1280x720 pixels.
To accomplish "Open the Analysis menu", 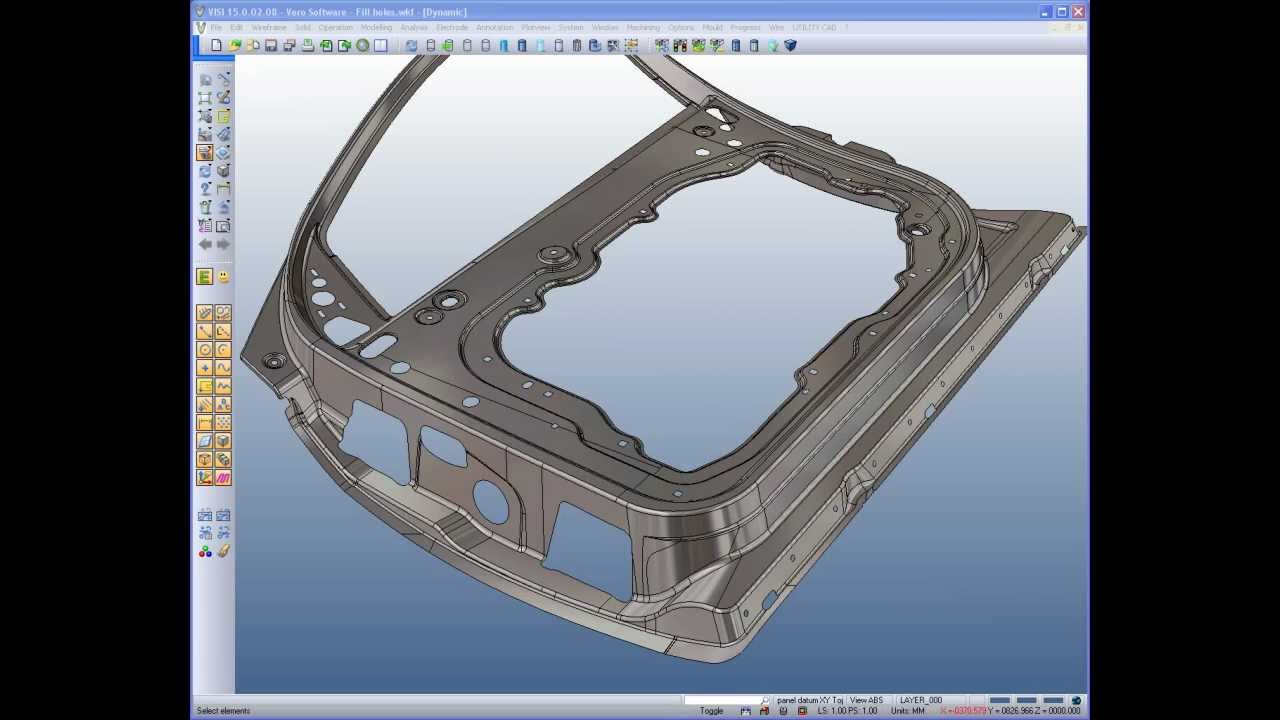I will pyautogui.click(x=414, y=28).
